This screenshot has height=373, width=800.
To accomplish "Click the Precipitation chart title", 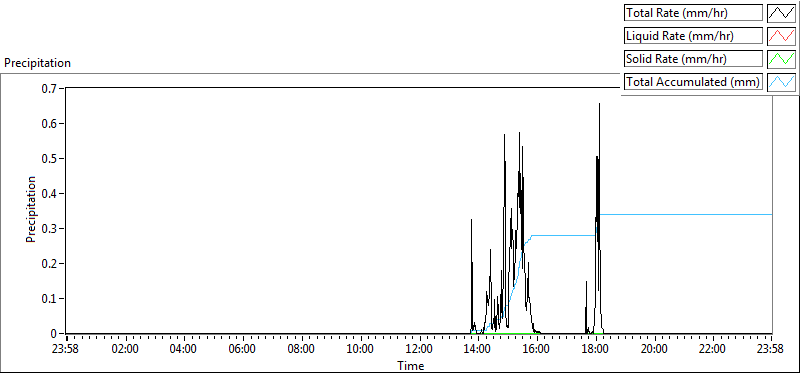I will tap(37, 63).
